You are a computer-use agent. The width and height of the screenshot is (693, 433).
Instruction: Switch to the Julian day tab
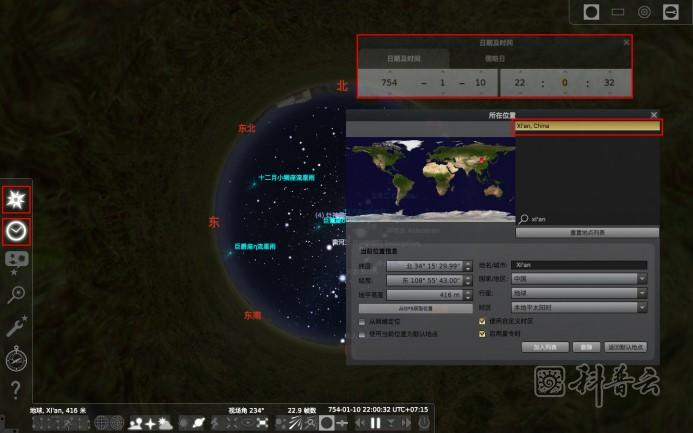(495, 59)
